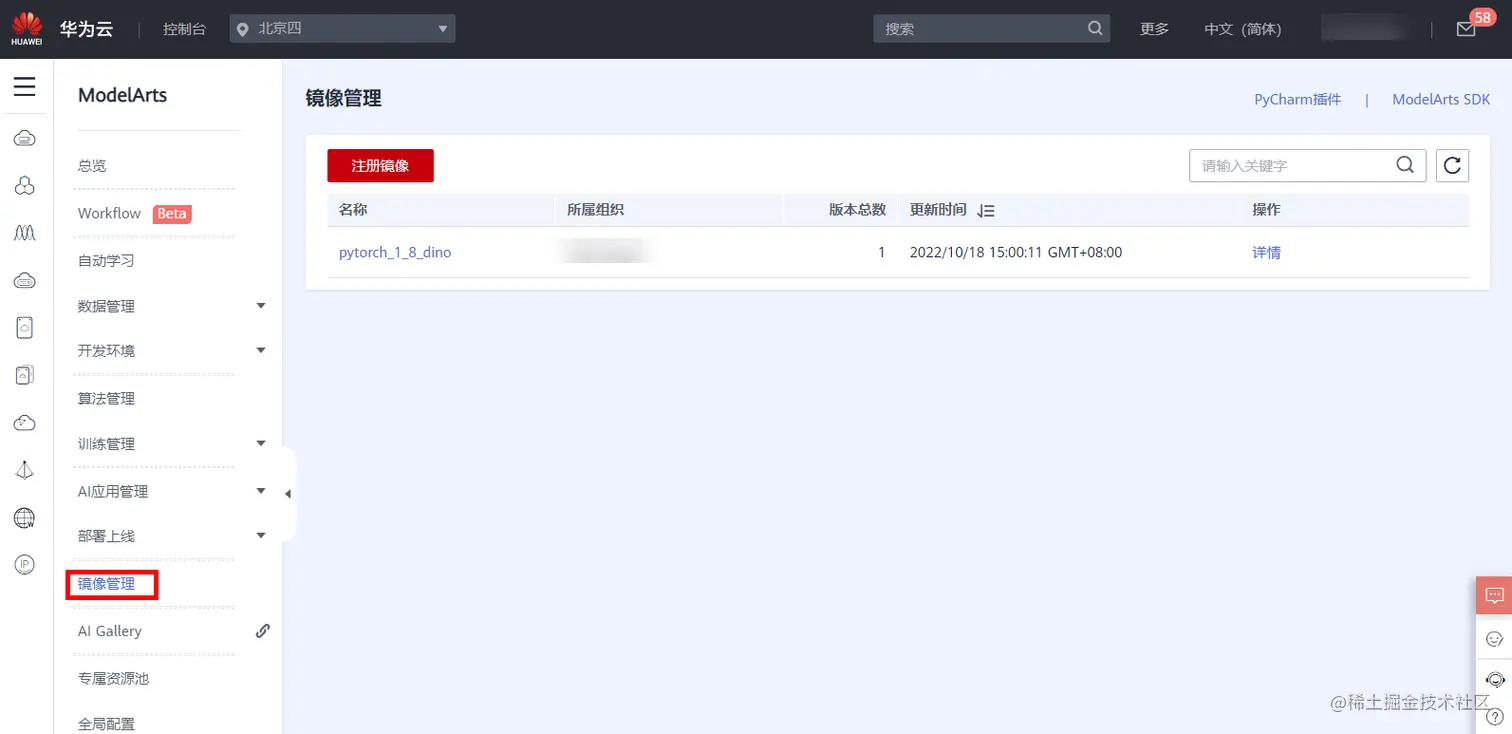This screenshot has height=734, width=1512.
Task: Sort by update time using sort icon
Action: (986, 211)
